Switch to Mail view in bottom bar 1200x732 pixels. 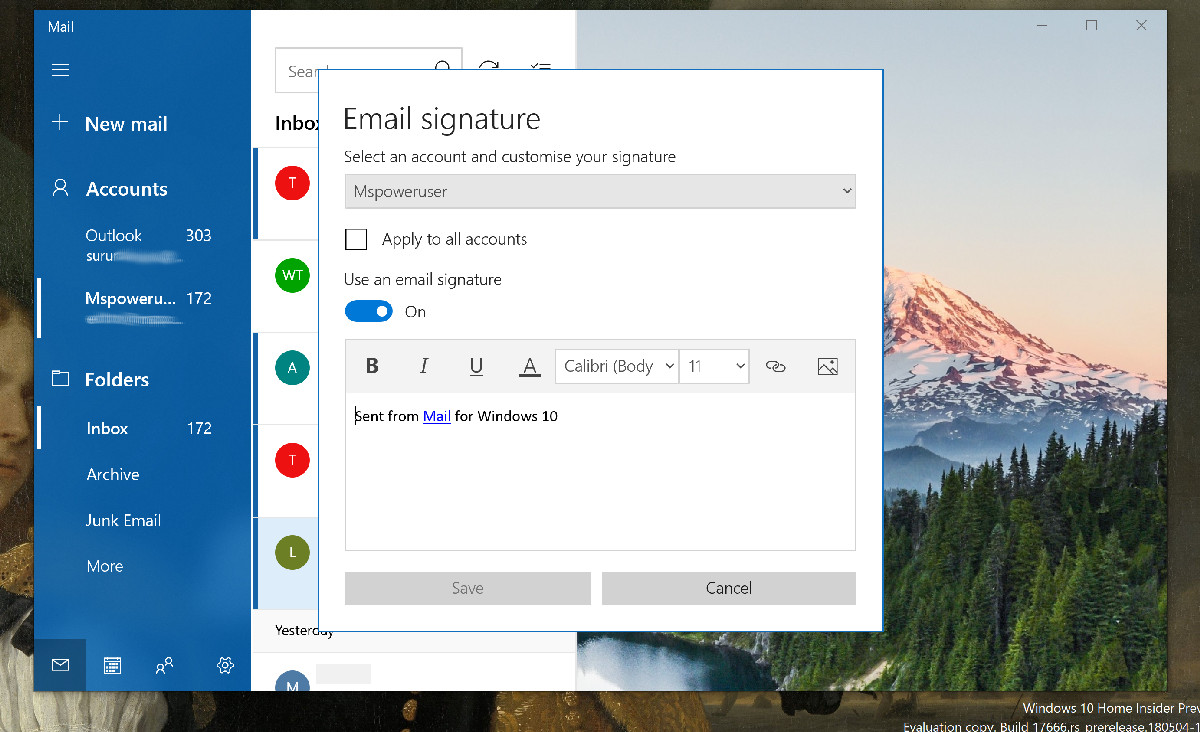point(60,665)
